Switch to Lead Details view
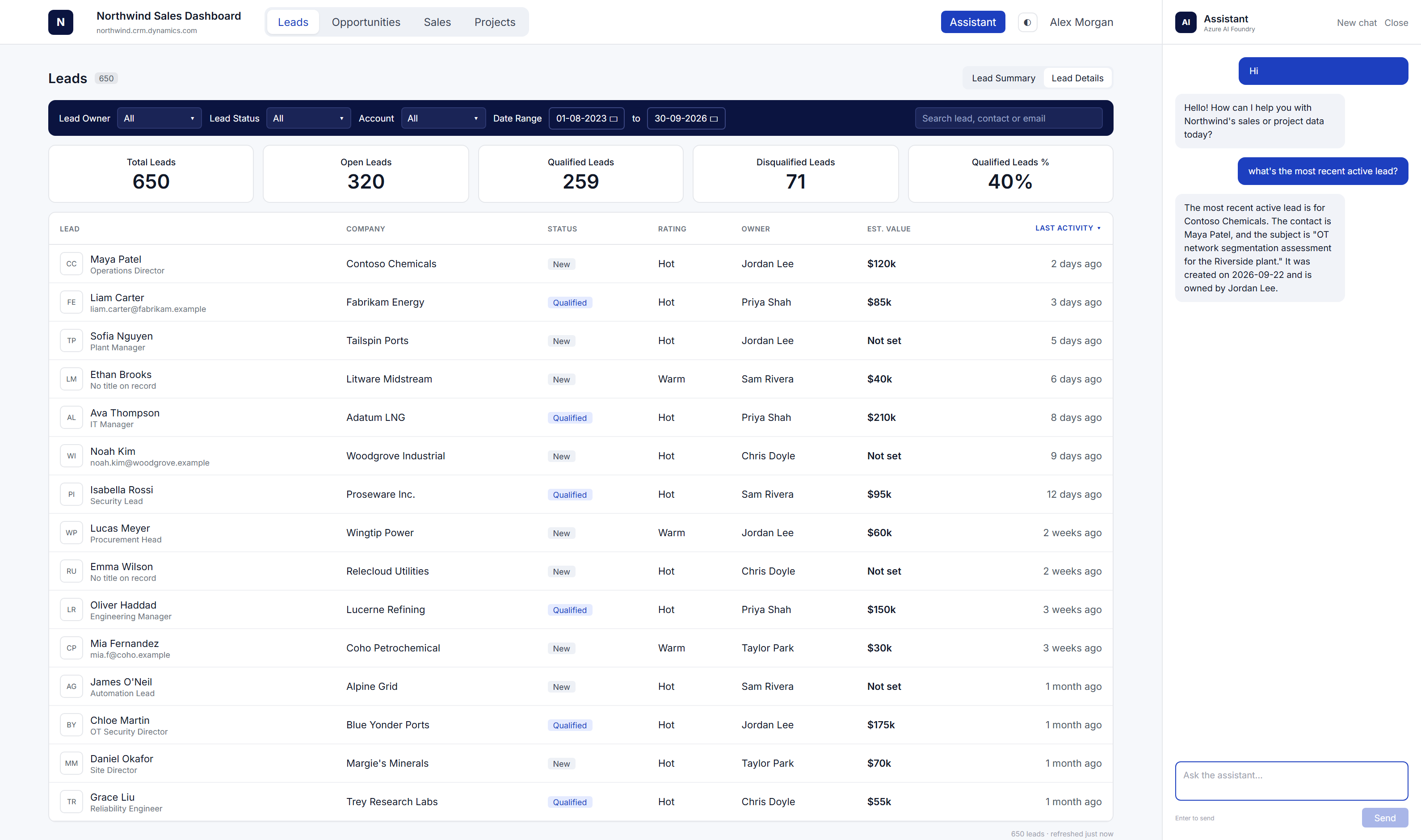The height and width of the screenshot is (840, 1421). (x=1077, y=78)
